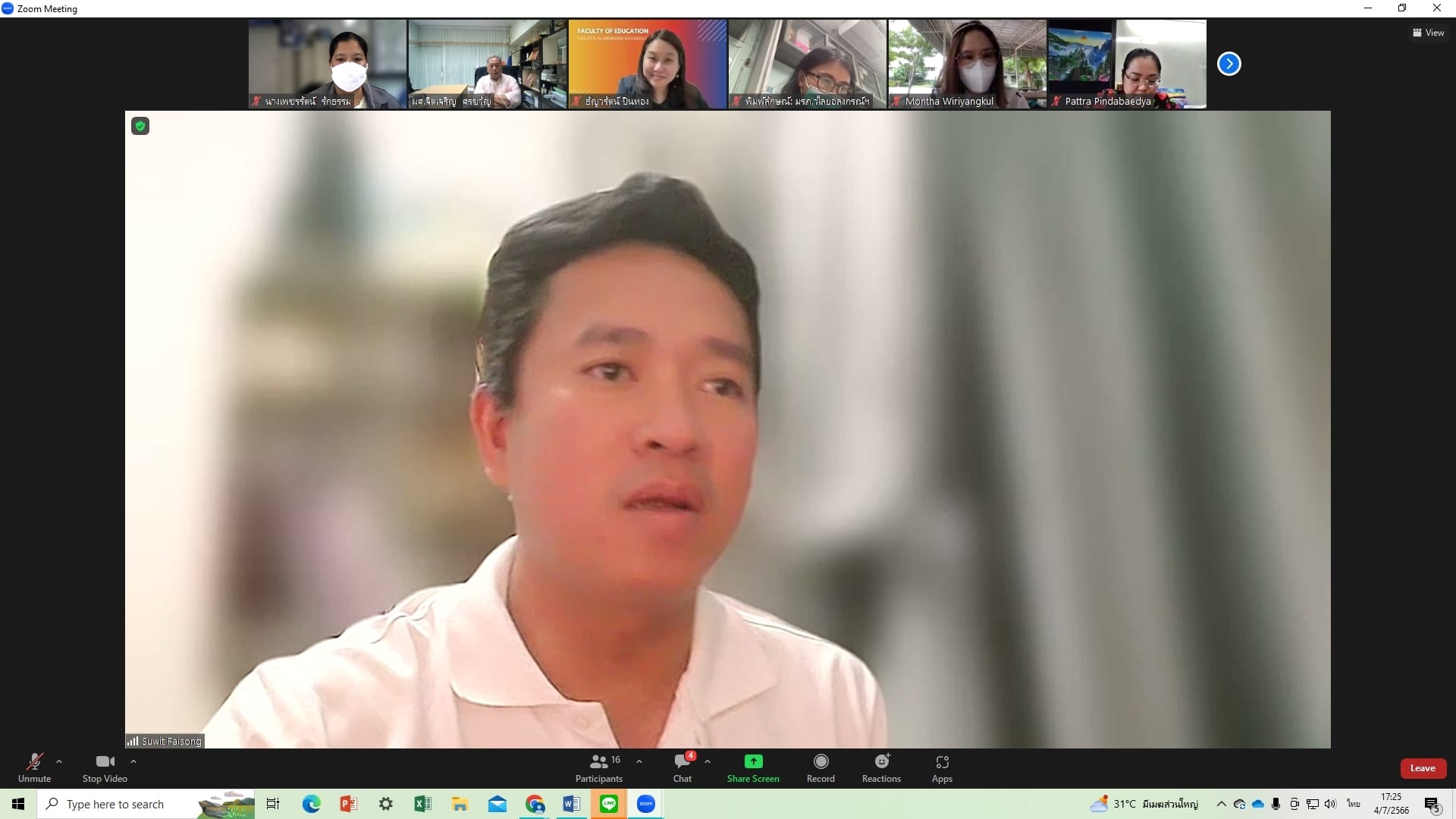The height and width of the screenshot is (819, 1456).
Task: Expand the chat options arrow beside Chat
Action: pos(708,761)
